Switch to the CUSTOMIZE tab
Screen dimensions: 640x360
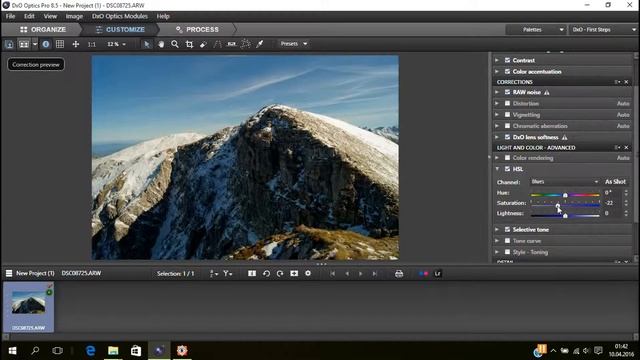(x=120, y=29)
